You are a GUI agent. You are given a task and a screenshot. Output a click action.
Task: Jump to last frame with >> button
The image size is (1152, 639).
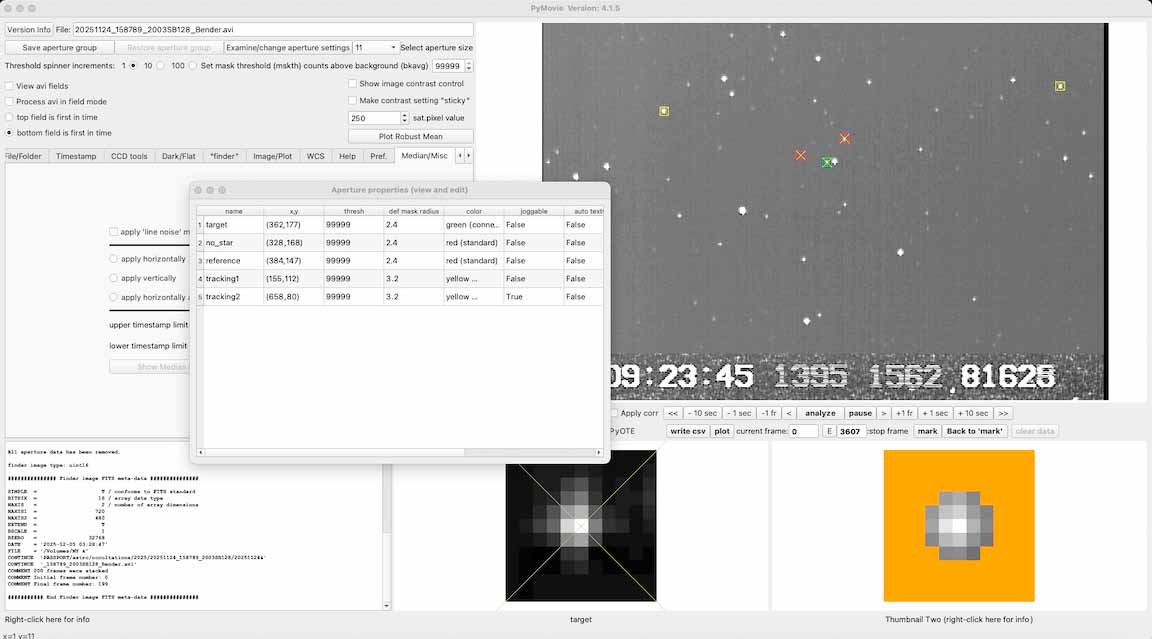coord(1003,413)
